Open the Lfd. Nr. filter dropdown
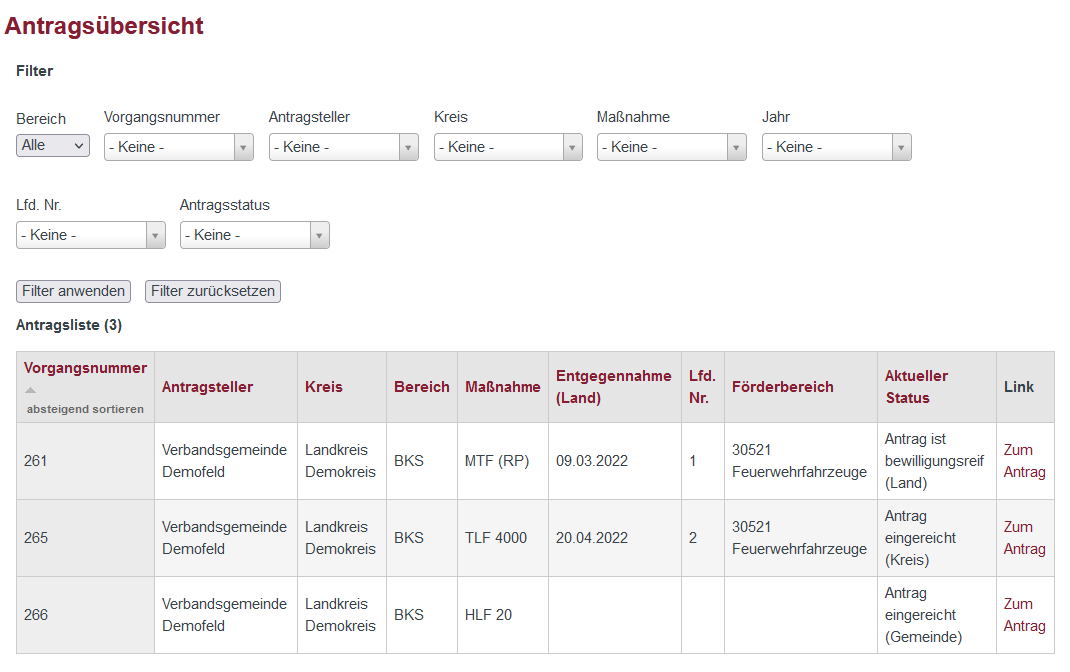This screenshot has width=1070, height=672. [91, 235]
